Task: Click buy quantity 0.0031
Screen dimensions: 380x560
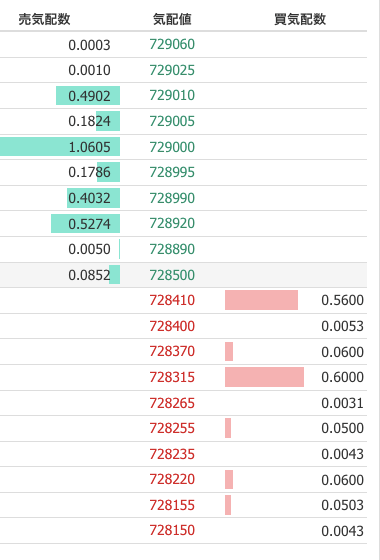Action: [x=342, y=403]
